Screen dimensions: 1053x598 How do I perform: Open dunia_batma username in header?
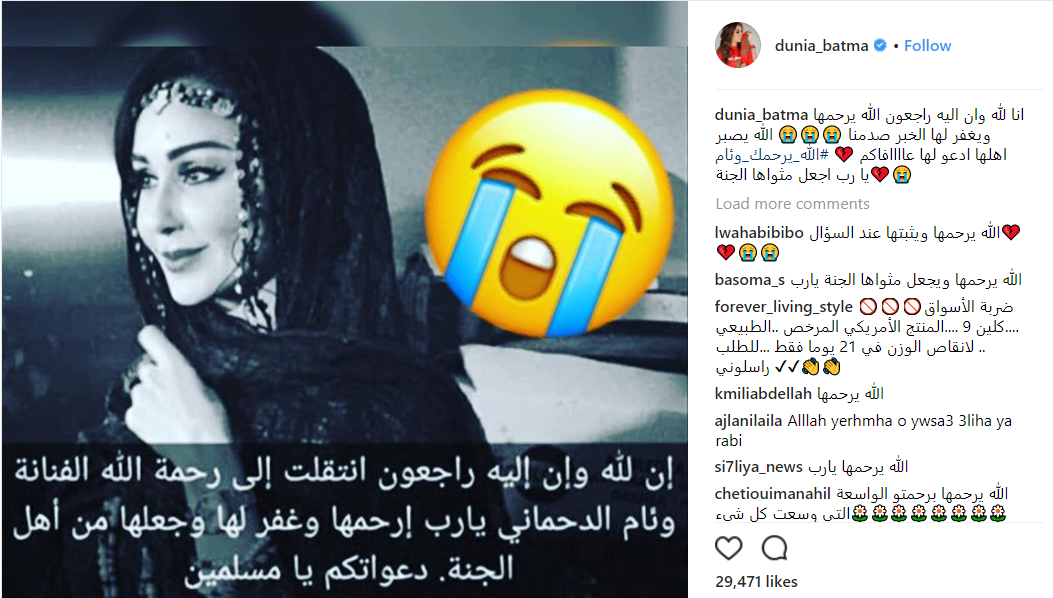821,46
